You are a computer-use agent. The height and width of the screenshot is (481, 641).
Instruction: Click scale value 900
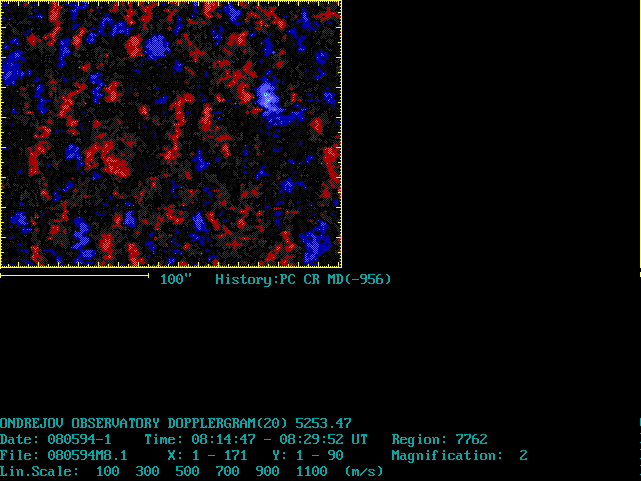[268, 471]
